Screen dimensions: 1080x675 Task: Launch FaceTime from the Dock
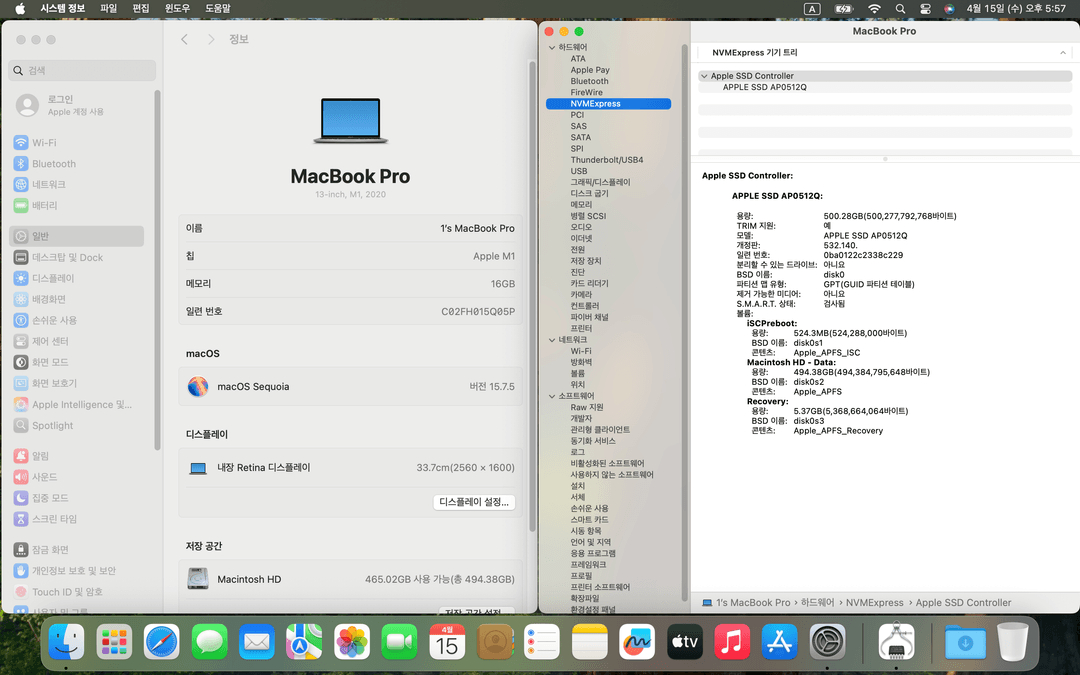point(399,642)
